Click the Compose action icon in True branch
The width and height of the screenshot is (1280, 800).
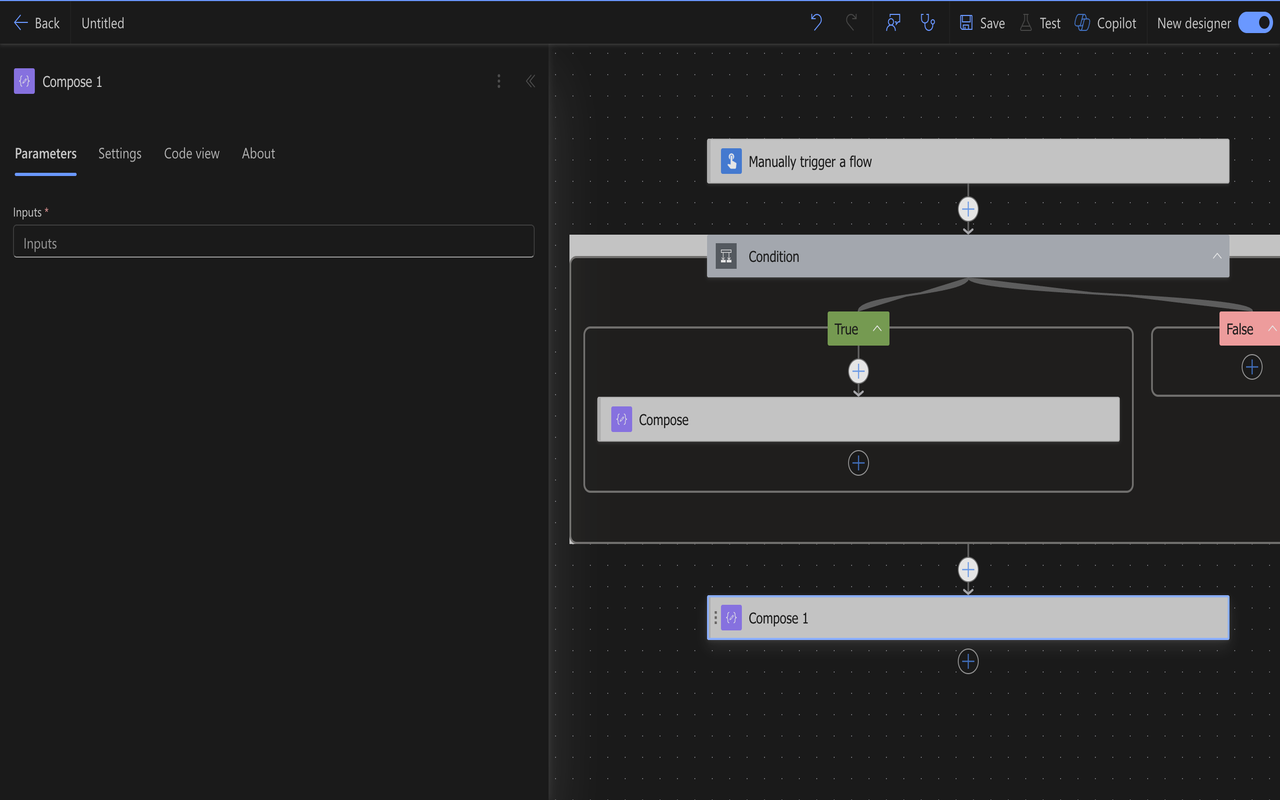(x=621, y=419)
